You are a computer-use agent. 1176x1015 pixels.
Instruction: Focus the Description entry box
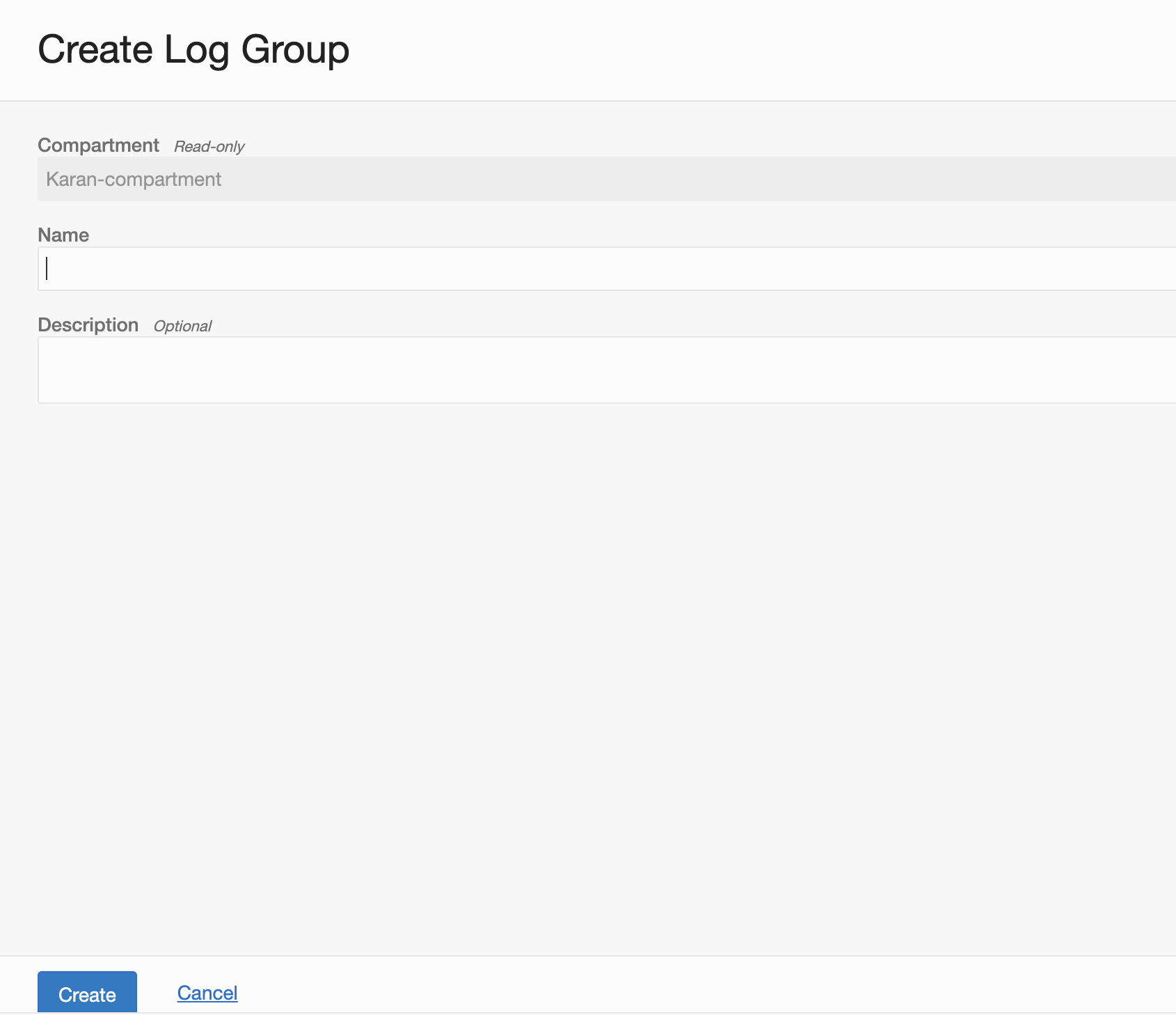click(x=418, y=369)
